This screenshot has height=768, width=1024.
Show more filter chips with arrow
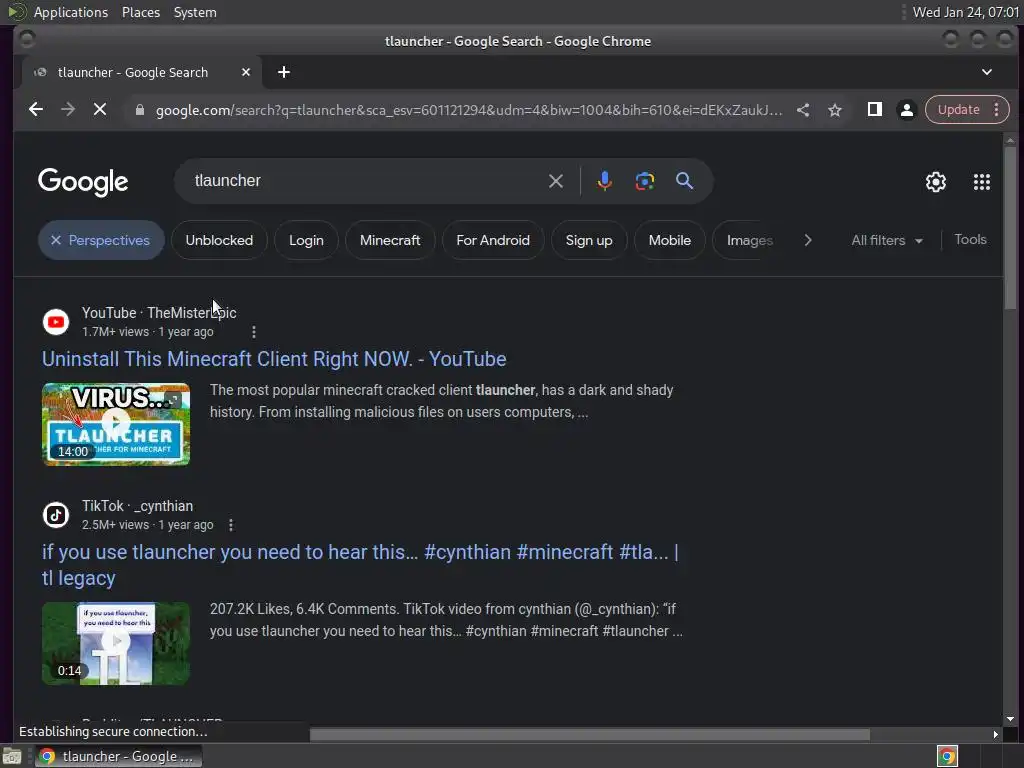coord(808,240)
